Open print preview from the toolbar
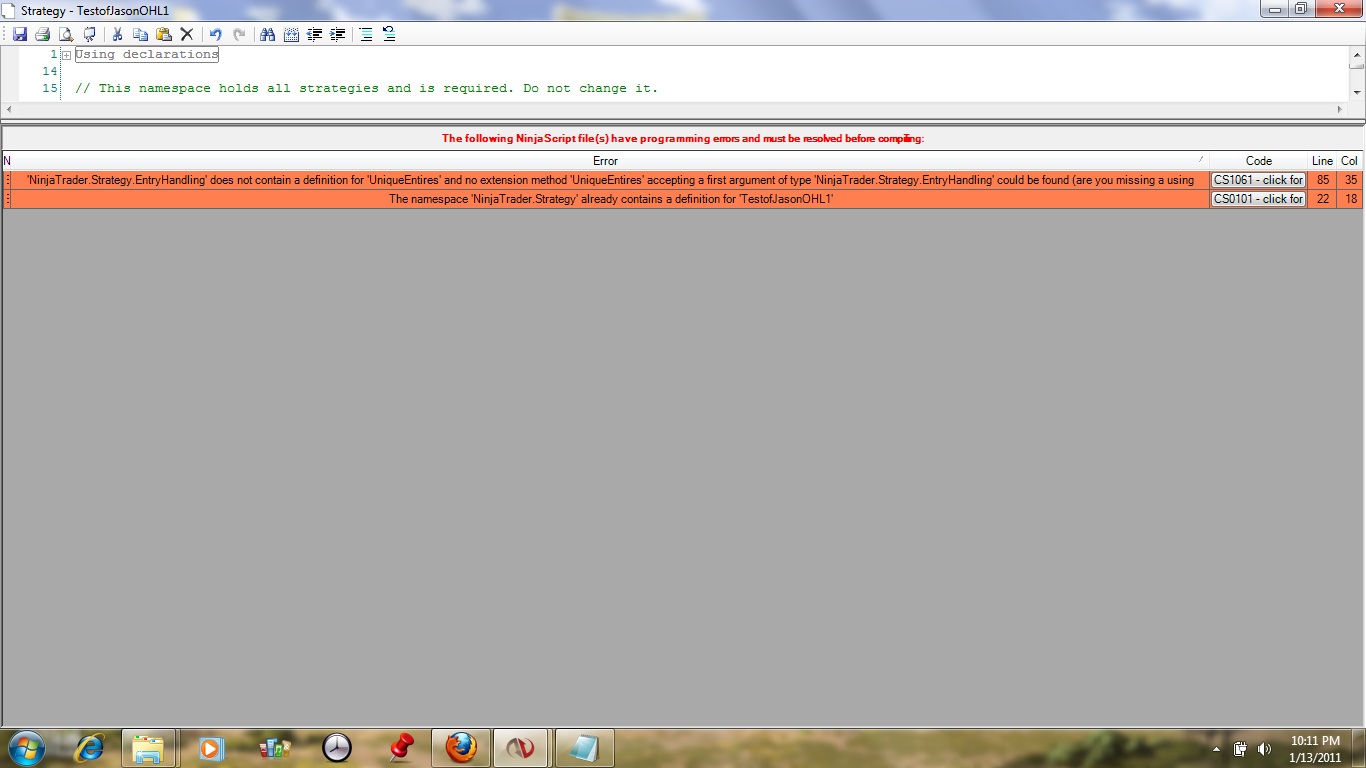1366x768 pixels. pyautogui.click(x=66, y=34)
